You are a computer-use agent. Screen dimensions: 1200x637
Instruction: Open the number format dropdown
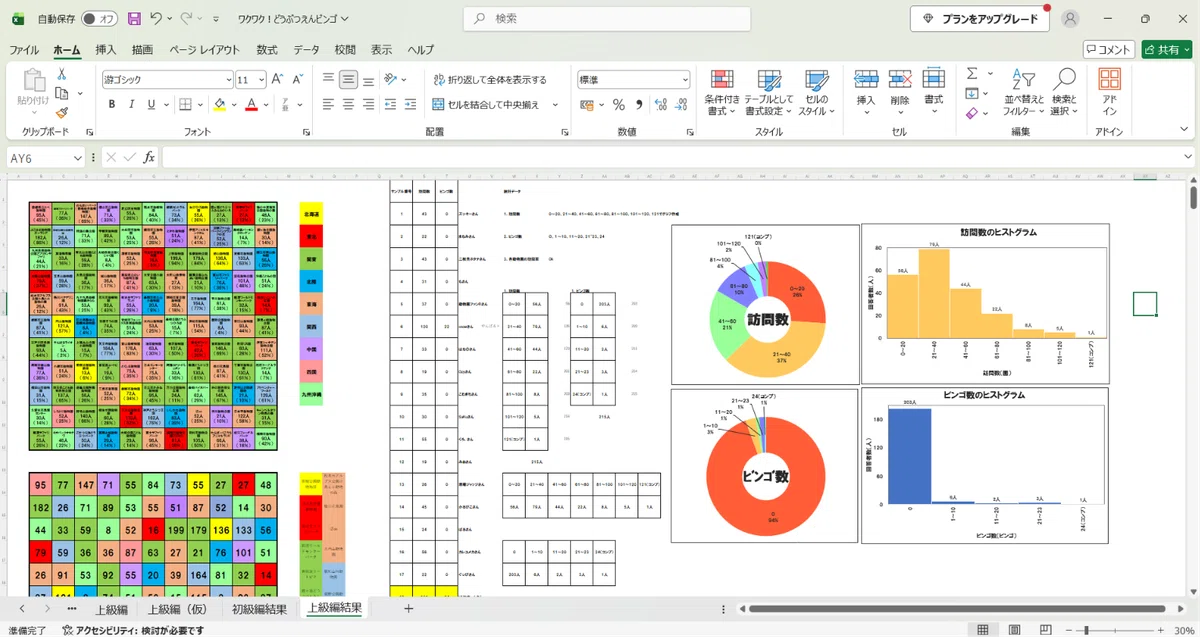coord(685,80)
